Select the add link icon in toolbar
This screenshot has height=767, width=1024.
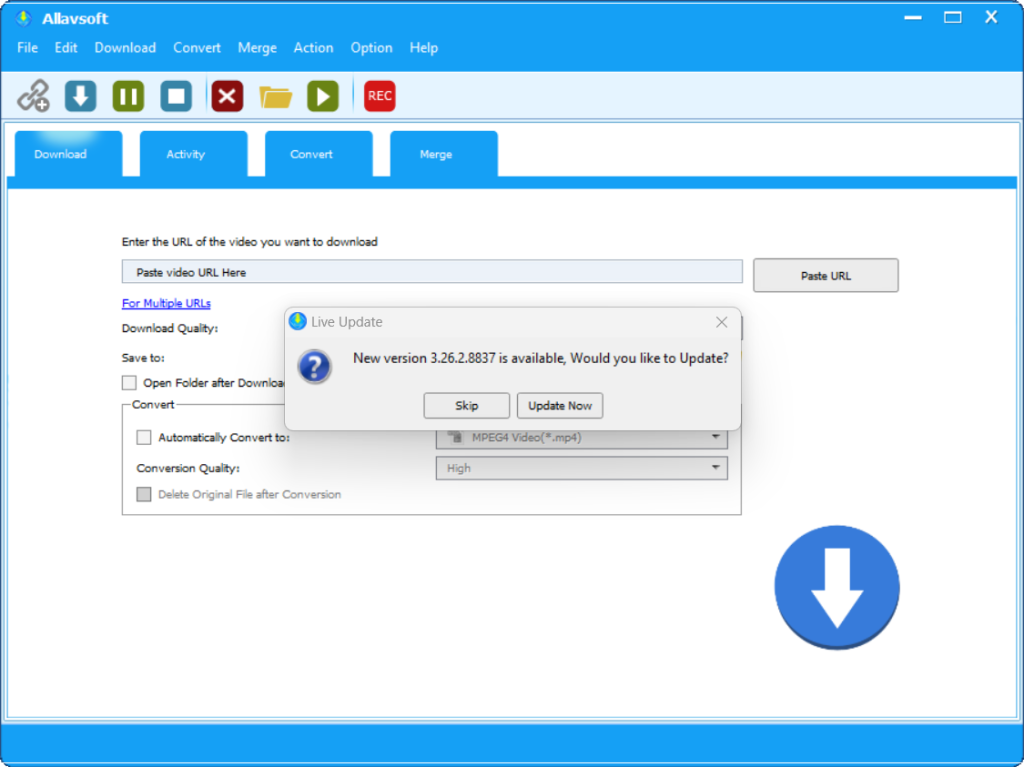33,96
